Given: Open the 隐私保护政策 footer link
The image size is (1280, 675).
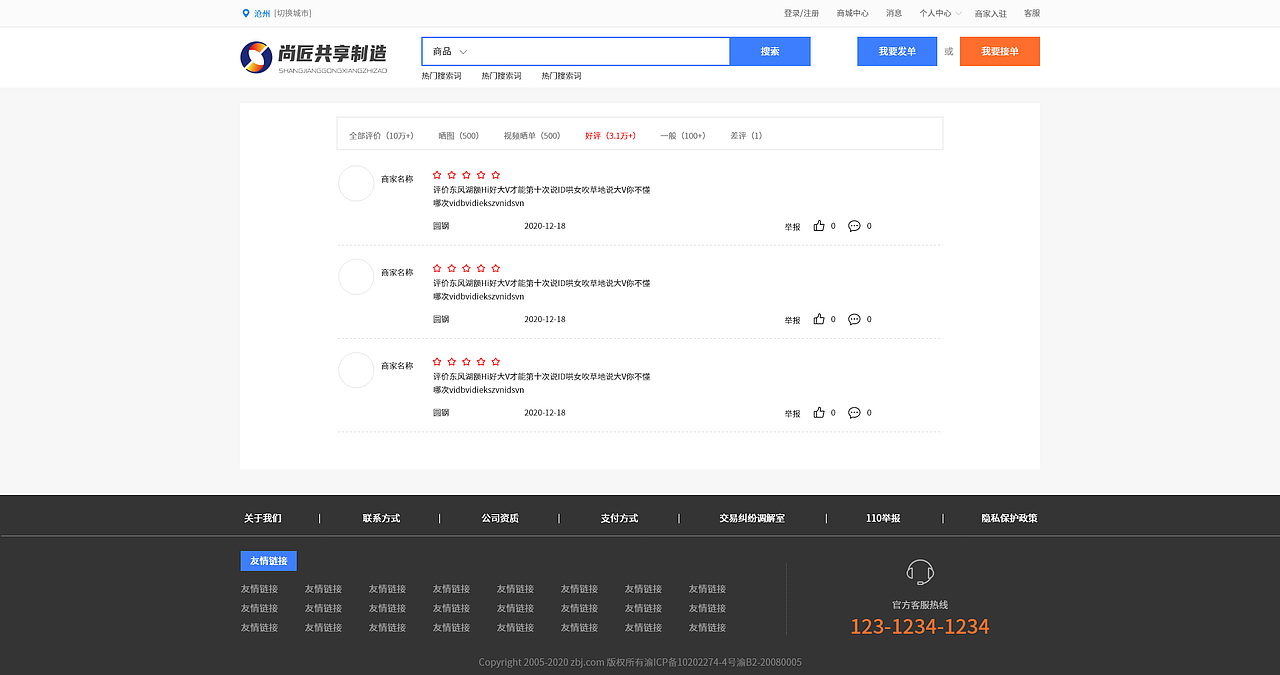Looking at the screenshot, I should coord(1009,518).
